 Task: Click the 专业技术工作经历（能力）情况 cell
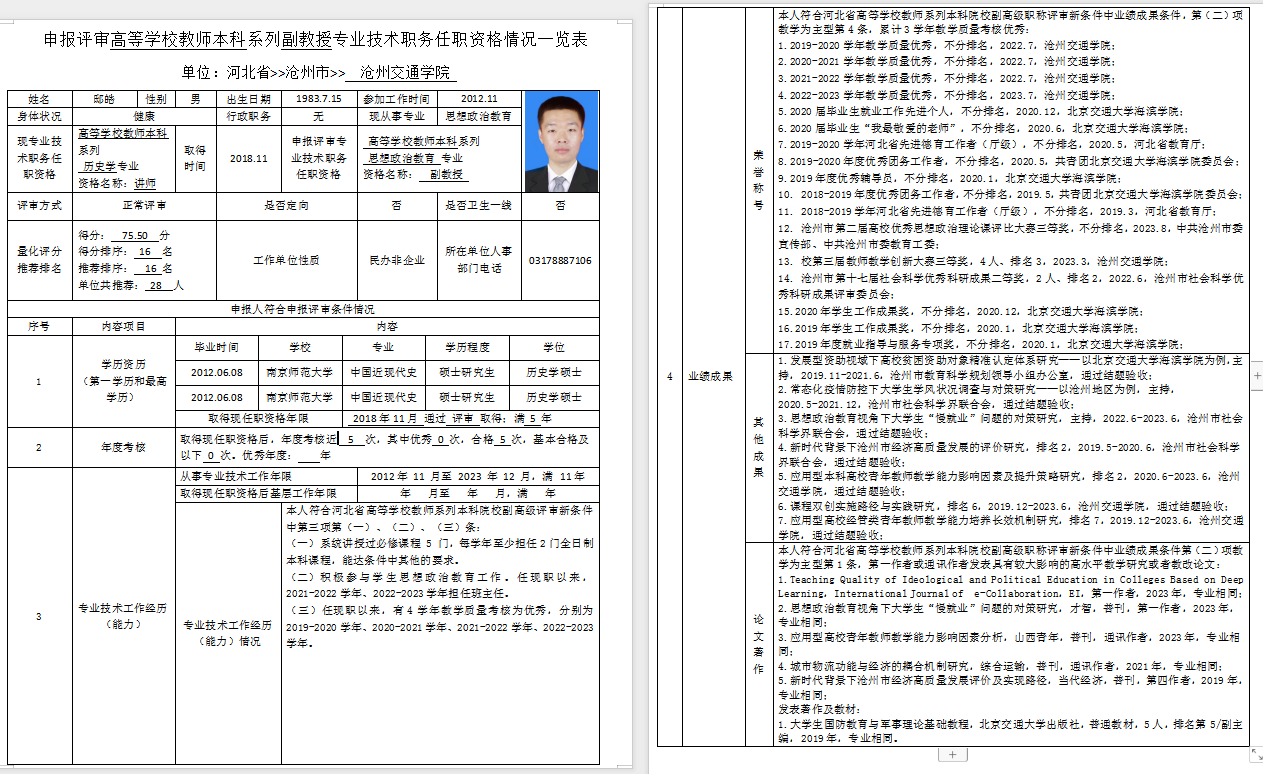(227, 633)
